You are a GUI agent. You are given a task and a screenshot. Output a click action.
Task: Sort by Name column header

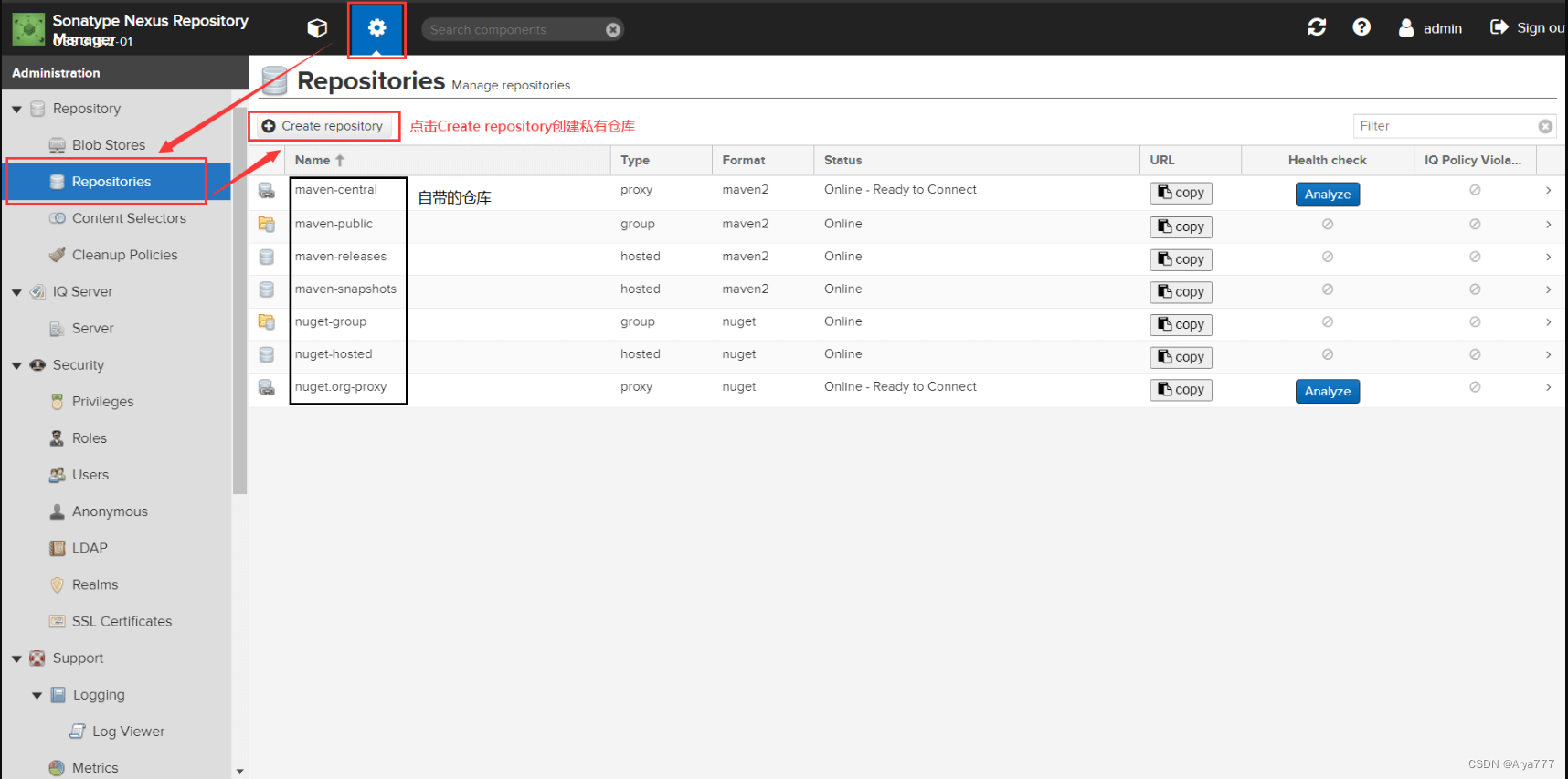click(448, 160)
